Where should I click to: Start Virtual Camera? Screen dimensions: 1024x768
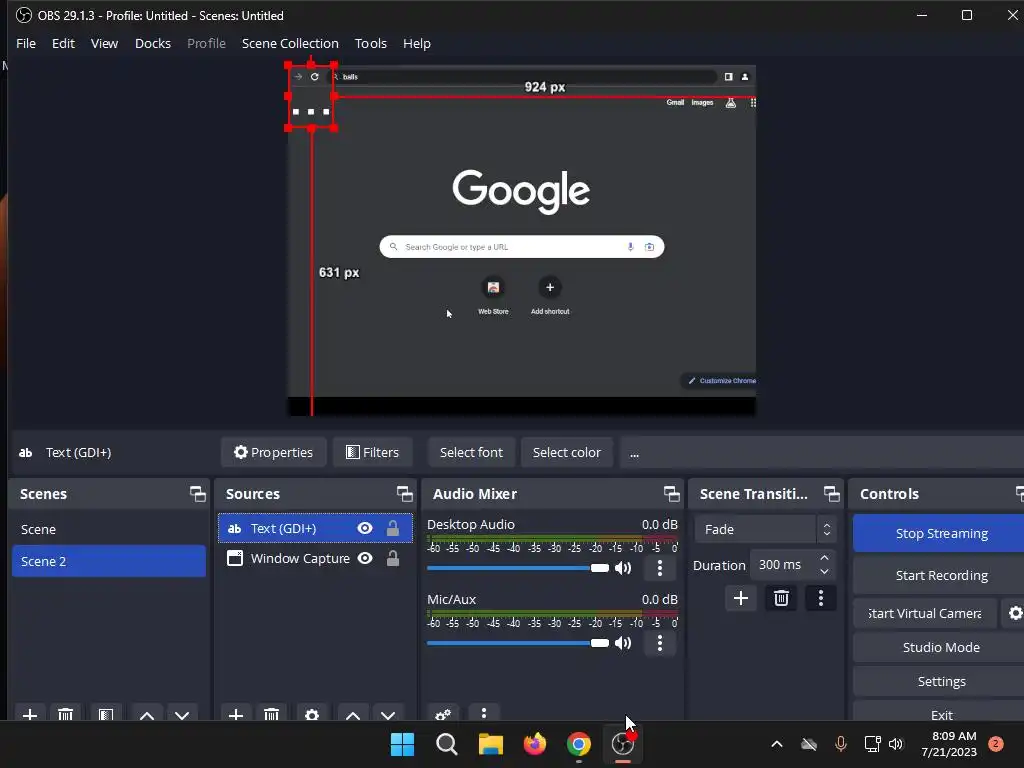[925, 613]
